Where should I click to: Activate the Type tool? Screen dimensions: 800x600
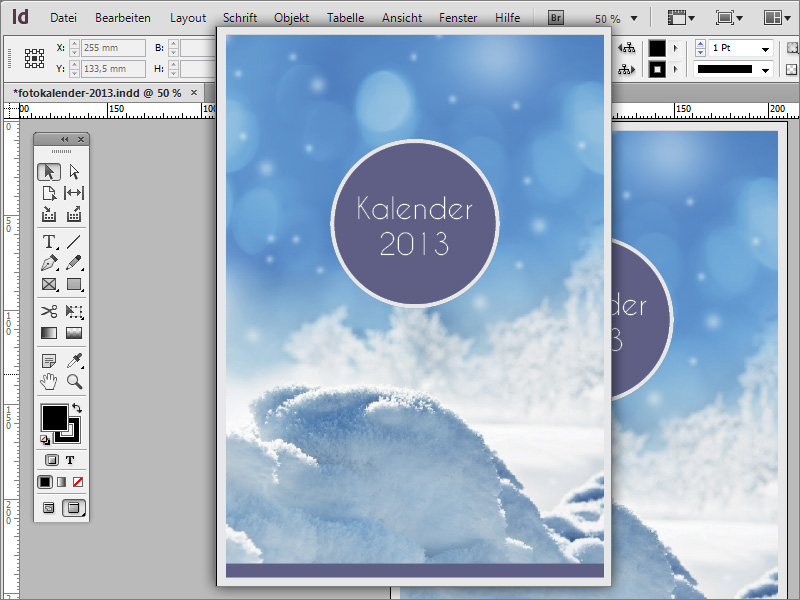pos(48,241)
